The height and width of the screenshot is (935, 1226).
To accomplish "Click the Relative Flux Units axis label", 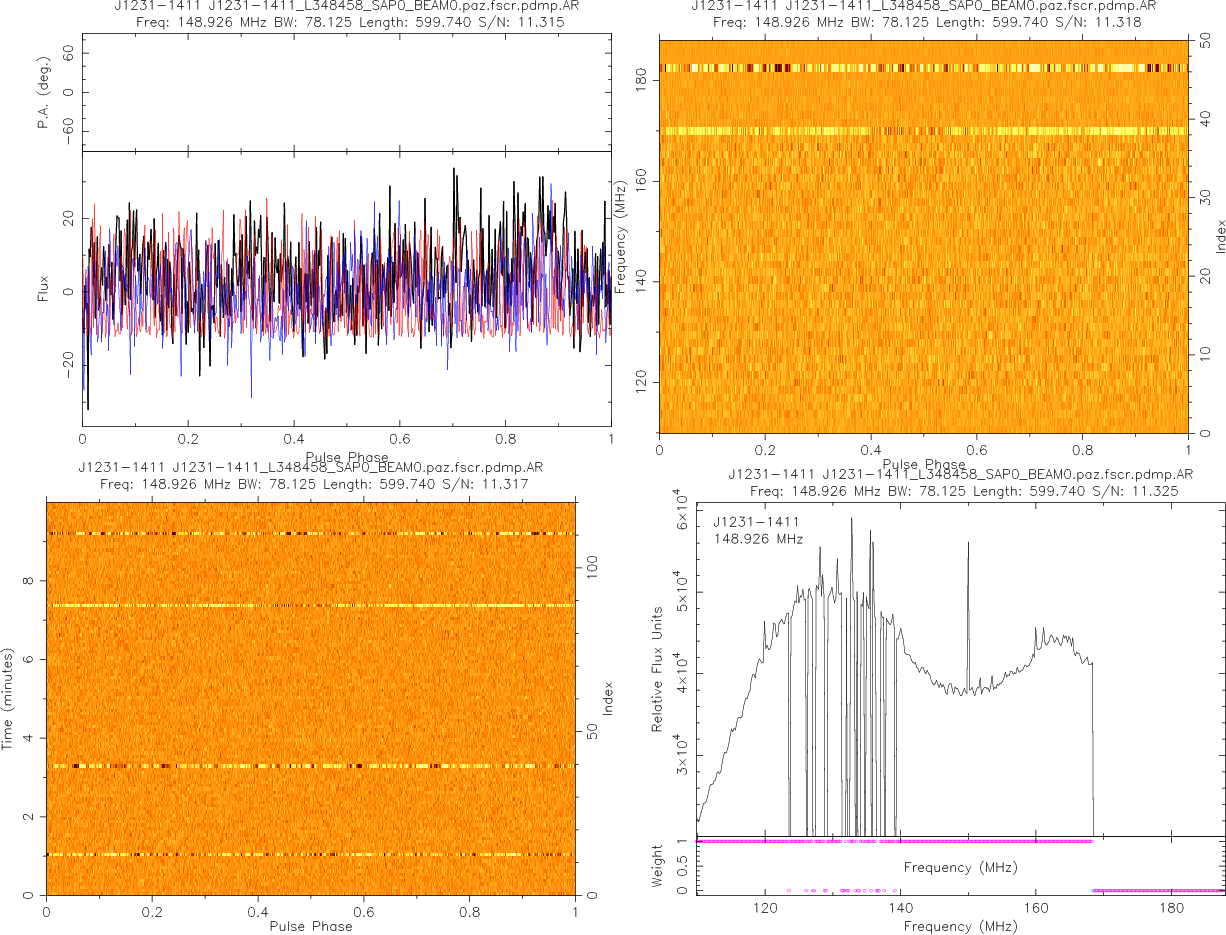I will click(x=657, y=668).
